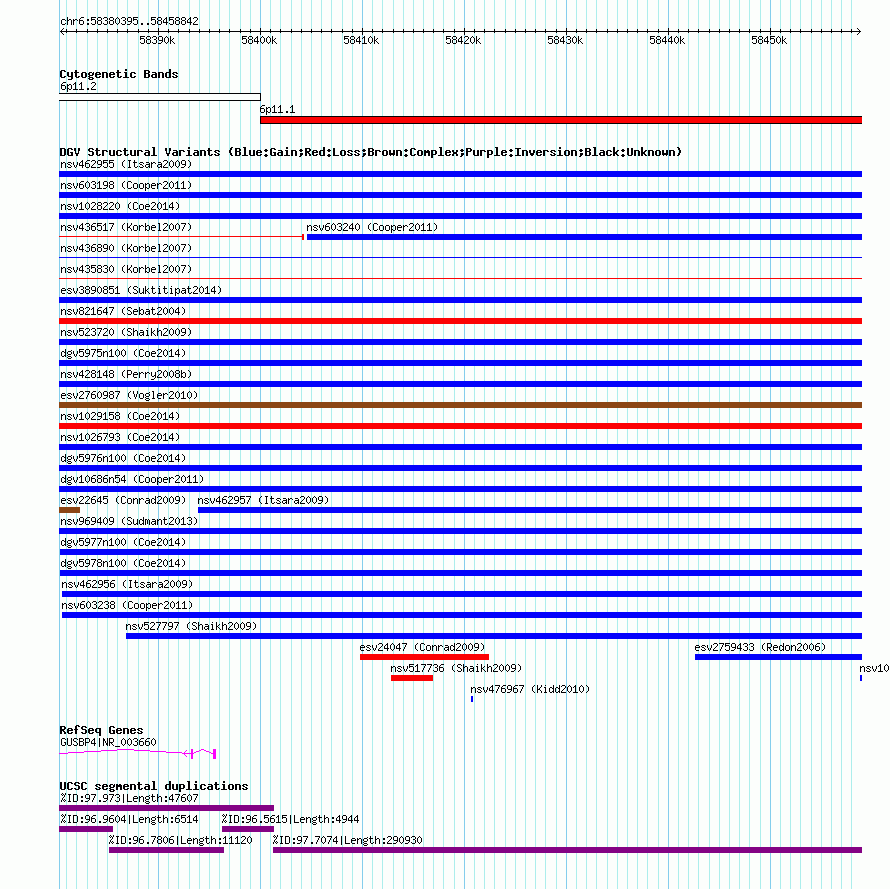Click the esv22645 (Conrad2009) label
Viewport: 890px width, 889px height.
(x=123, y=501)
